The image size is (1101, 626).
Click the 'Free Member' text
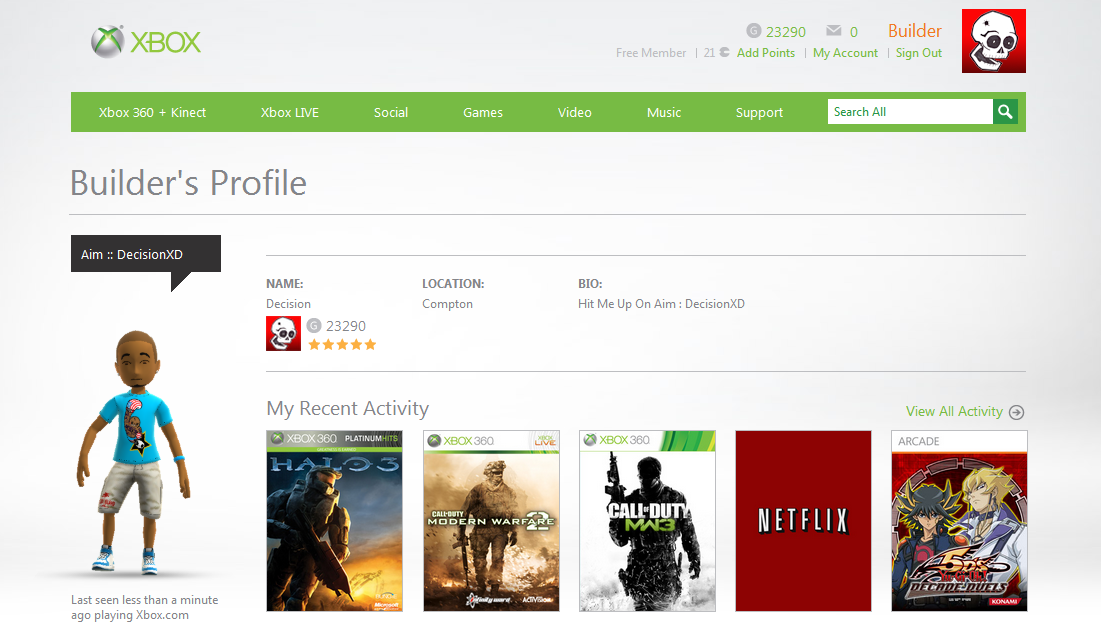point(651,53)
